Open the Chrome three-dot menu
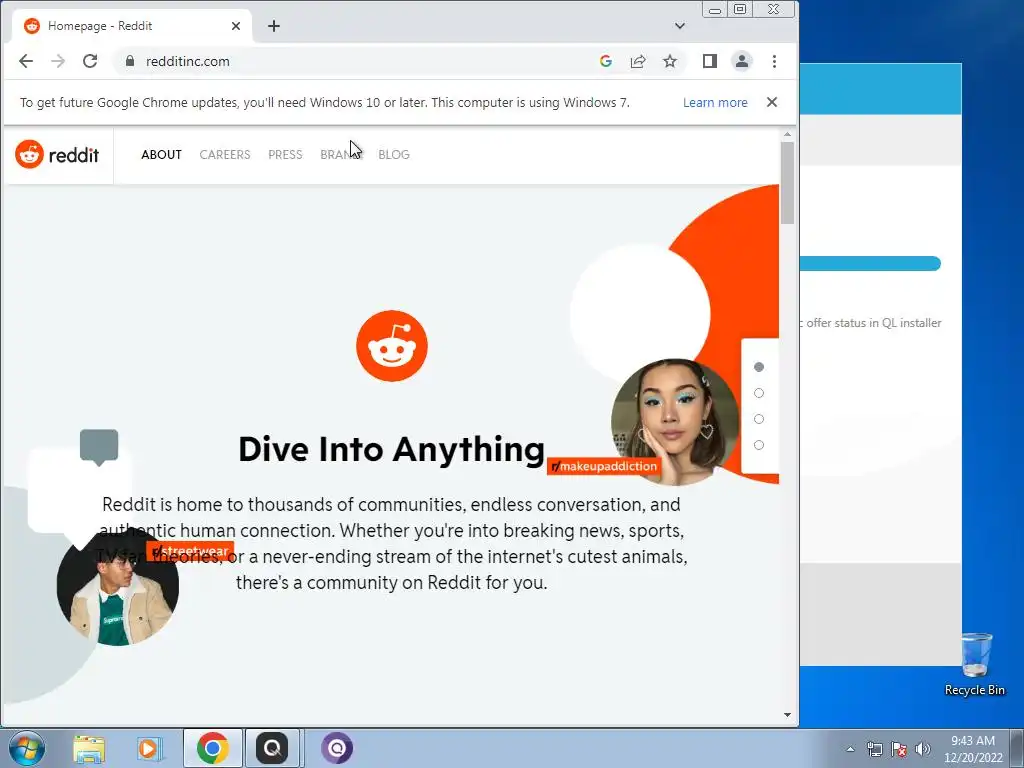The width and height of the screenshot is (1024, 768). [774, 61]
